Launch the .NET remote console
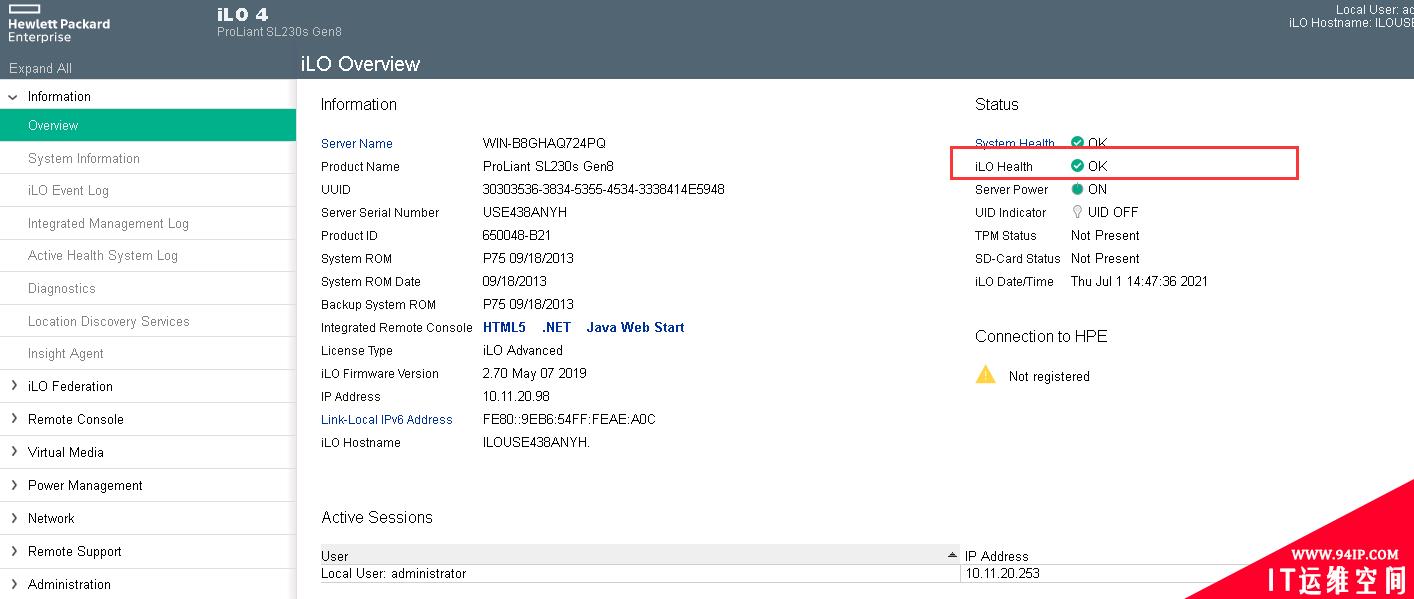Screen dimensions: 1414x599 pos(556,327)
